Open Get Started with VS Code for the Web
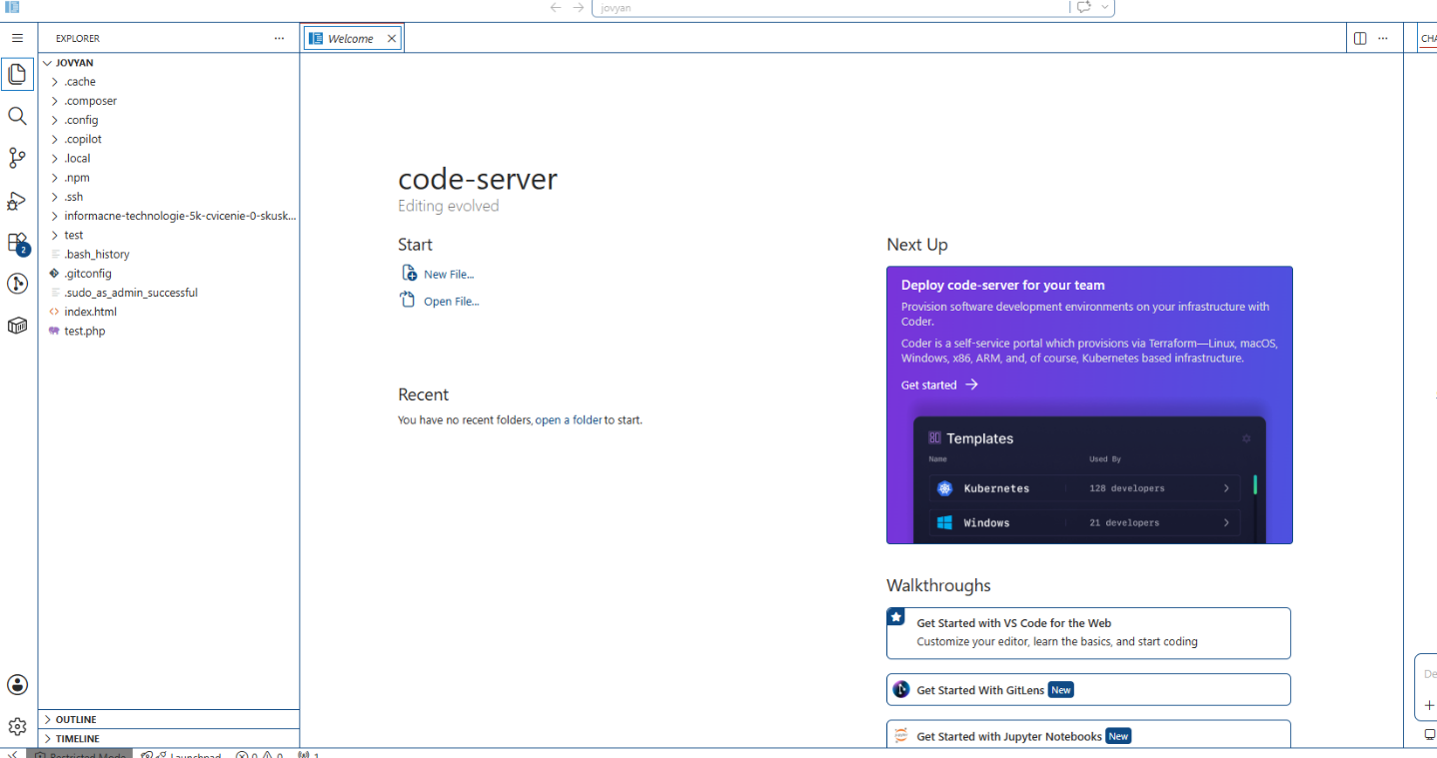The image size is (1437, 758). pyautogui.click(x=1088, y=633)
